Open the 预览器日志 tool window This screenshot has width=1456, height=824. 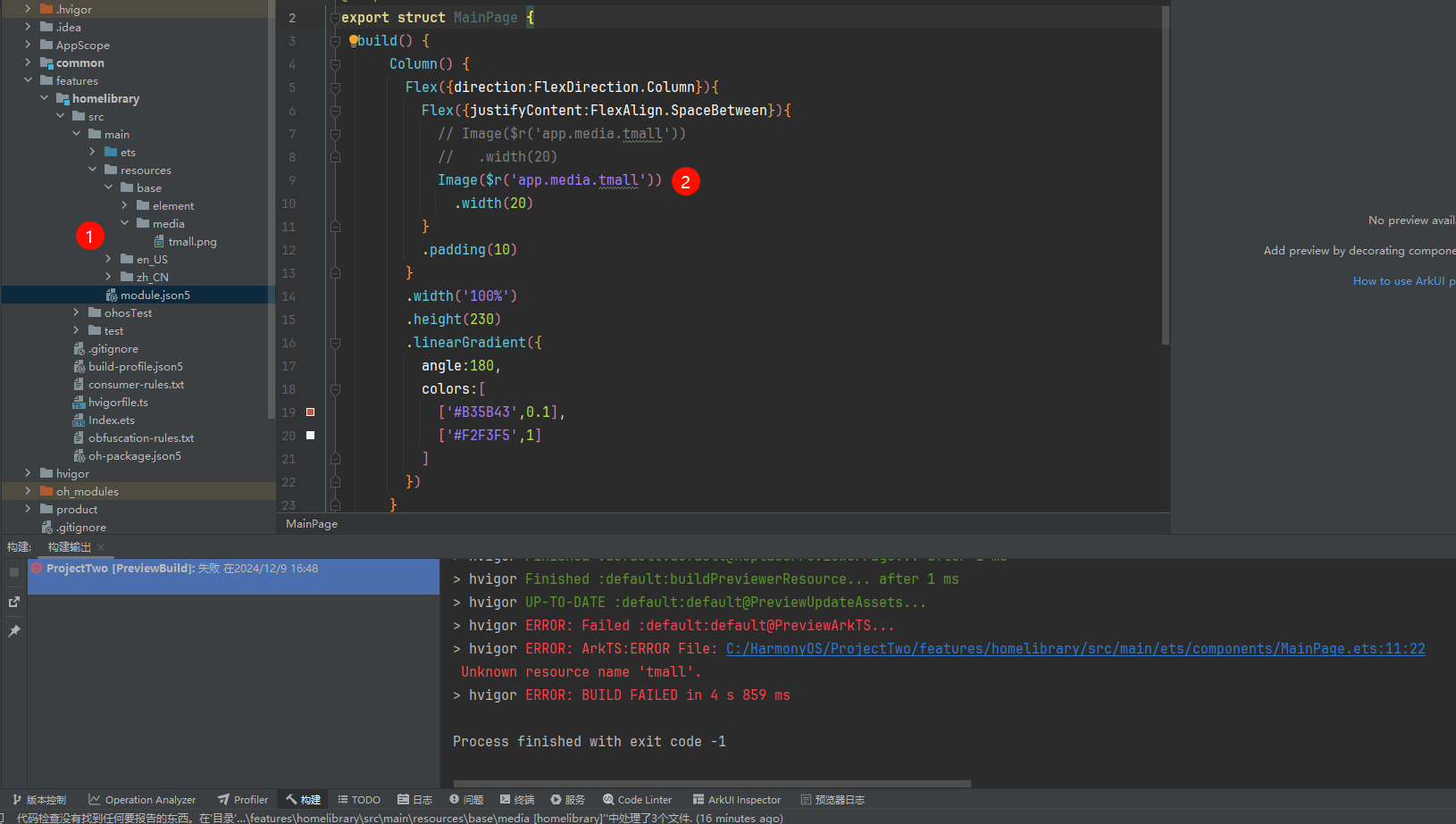coord(833,800)
